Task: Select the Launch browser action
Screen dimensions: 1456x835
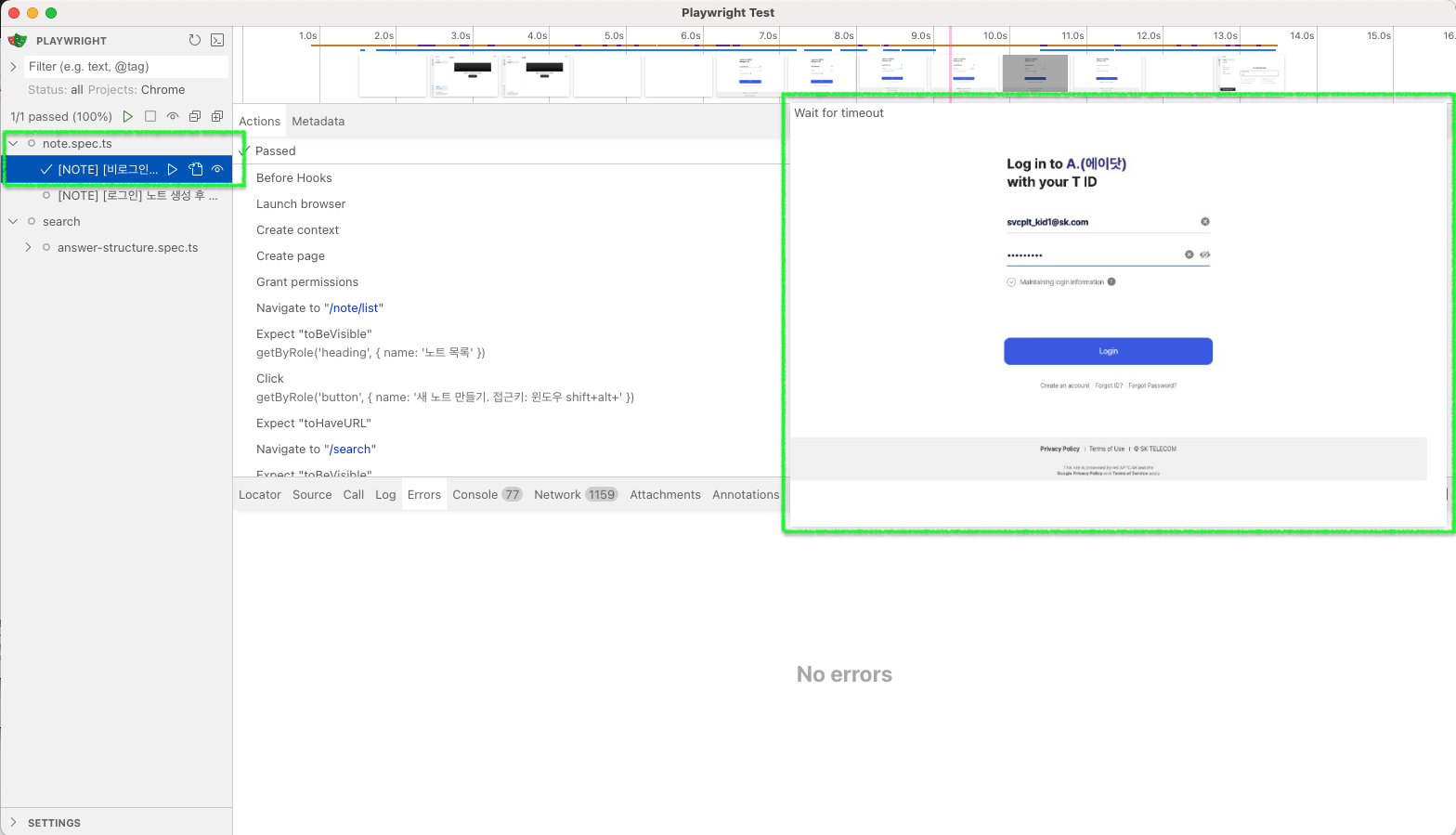Action: coord(301,203)
